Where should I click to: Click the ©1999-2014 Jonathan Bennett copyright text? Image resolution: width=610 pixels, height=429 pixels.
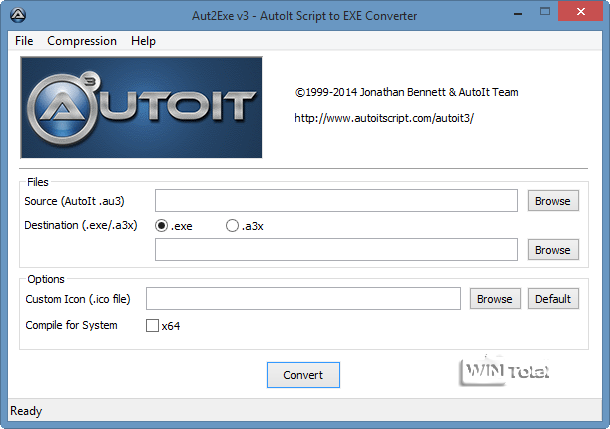[407, 92]
